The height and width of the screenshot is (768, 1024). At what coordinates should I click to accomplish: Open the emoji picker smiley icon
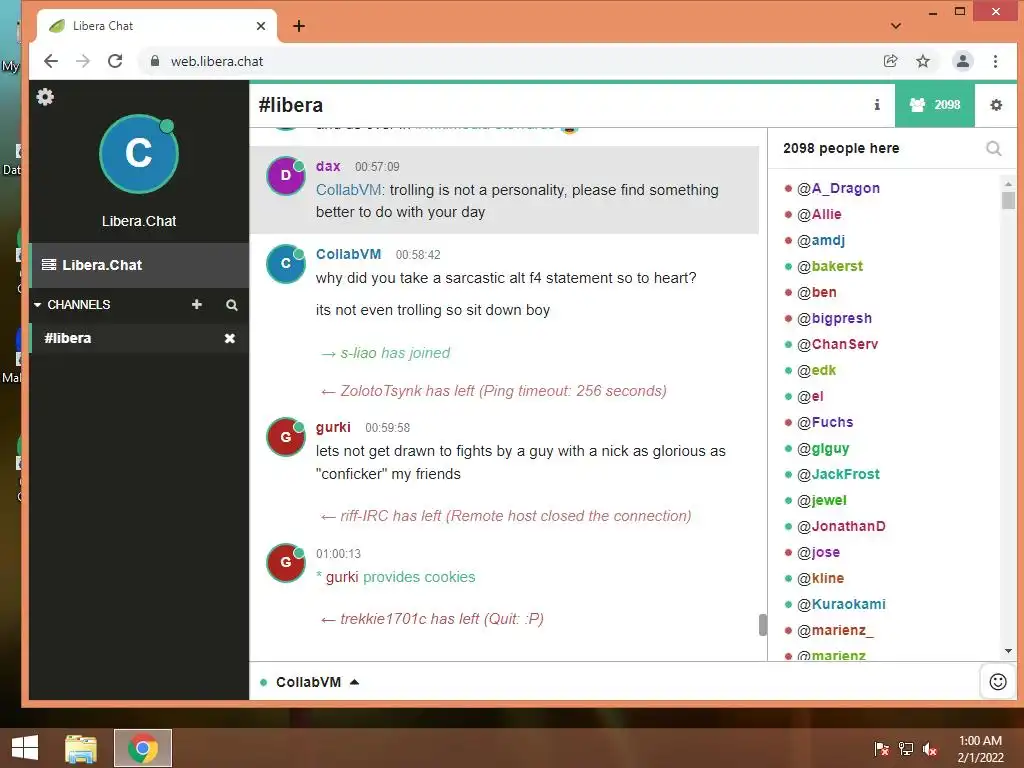(998, 682)
